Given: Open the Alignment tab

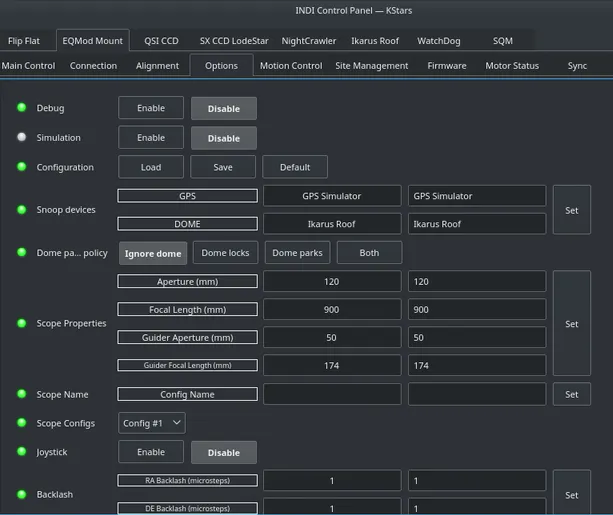Looking at the screenshot, I should click(x=158, y=66).
